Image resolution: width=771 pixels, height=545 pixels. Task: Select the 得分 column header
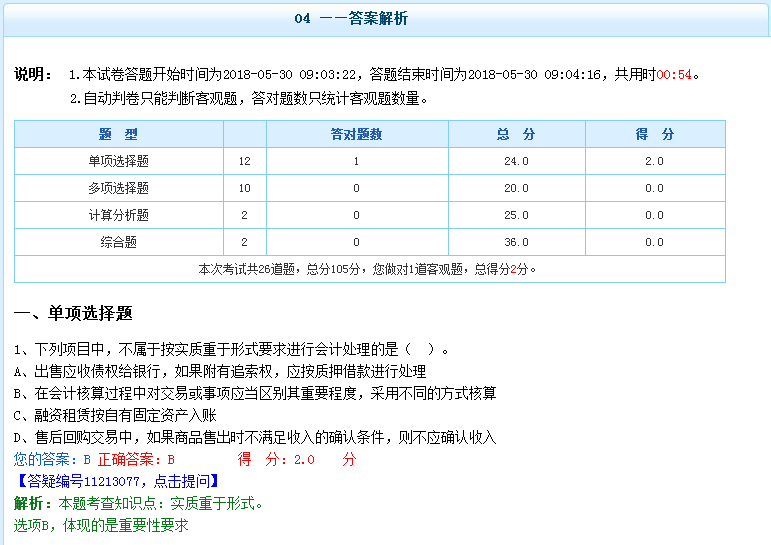point(655,134)
